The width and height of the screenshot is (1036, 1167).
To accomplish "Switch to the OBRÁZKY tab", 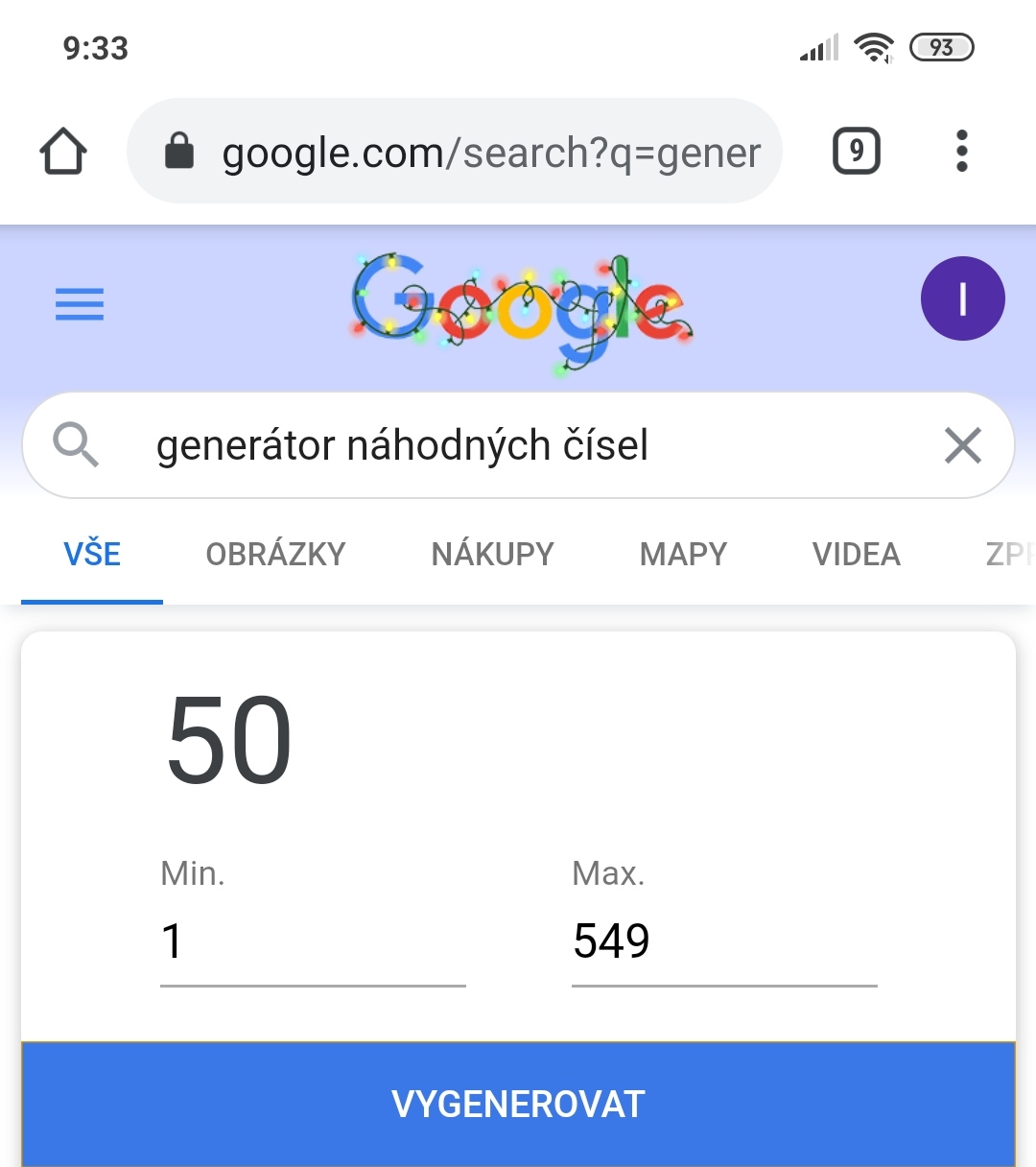I will coord(275,555).
